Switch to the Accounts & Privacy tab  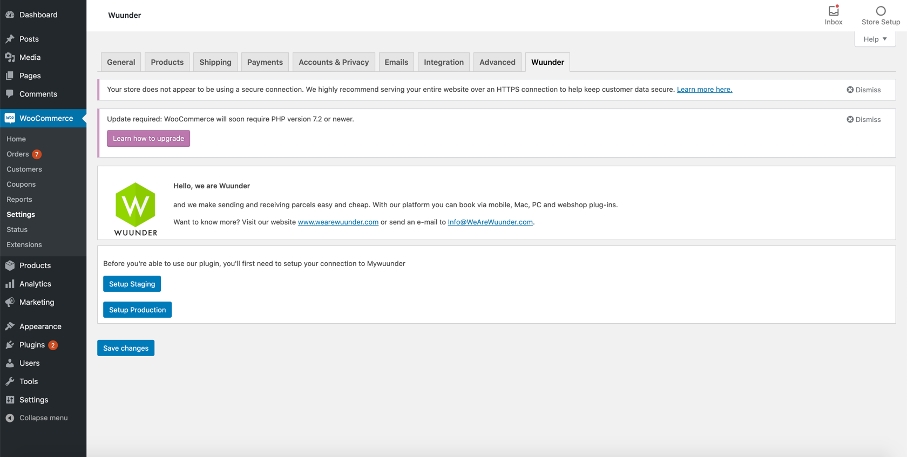click(334, 62)
